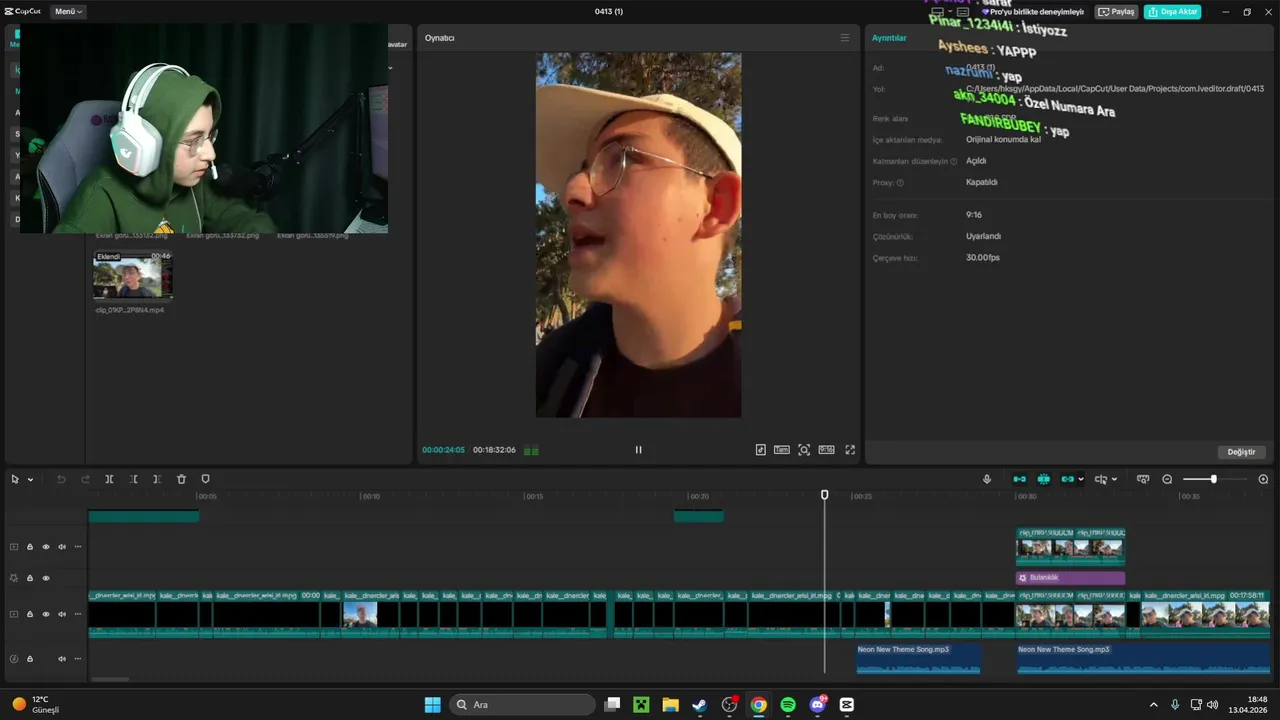Lock the main video track

pos(30,614)
